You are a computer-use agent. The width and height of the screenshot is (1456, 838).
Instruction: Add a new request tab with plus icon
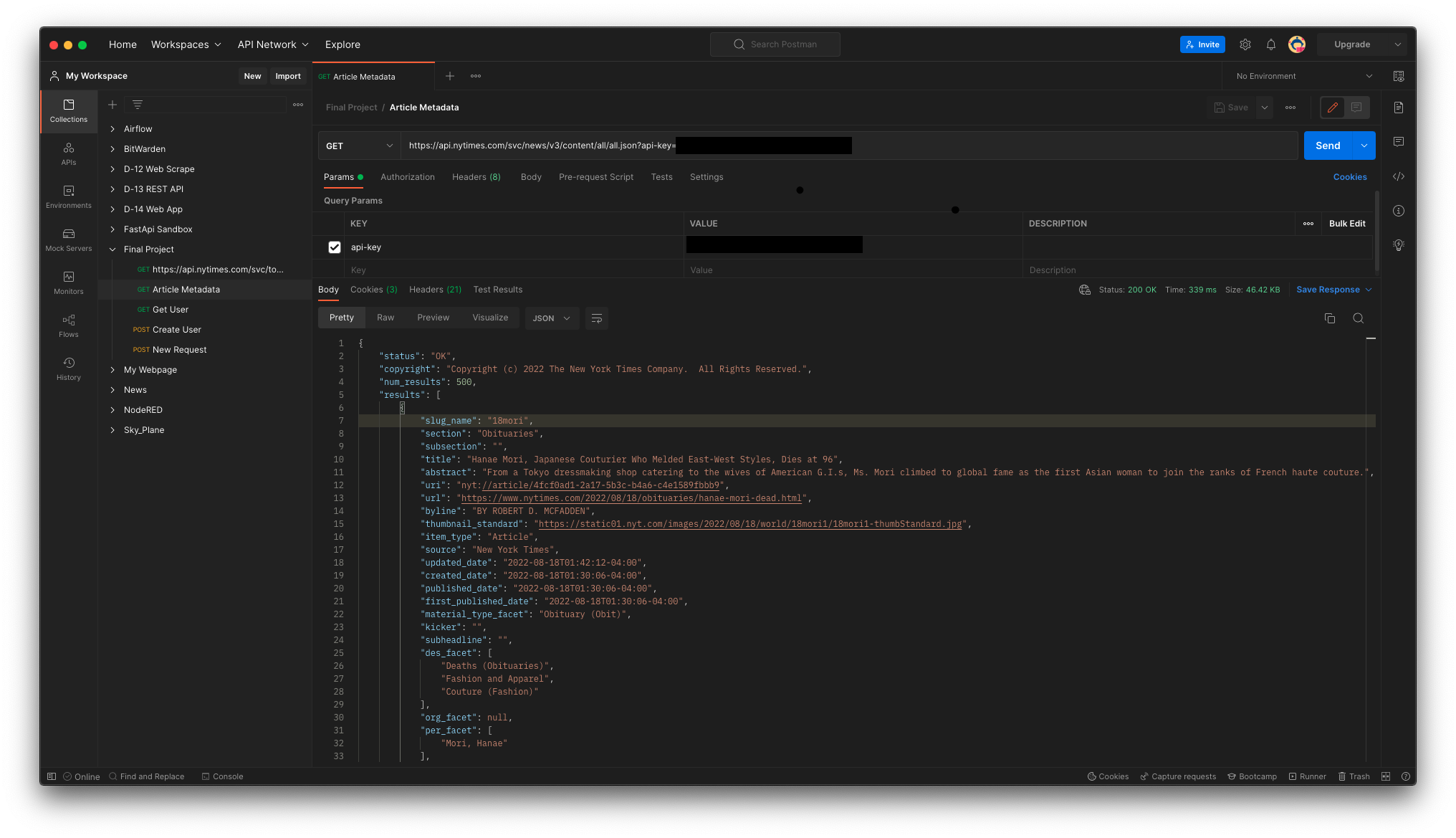tap(450, 76)
